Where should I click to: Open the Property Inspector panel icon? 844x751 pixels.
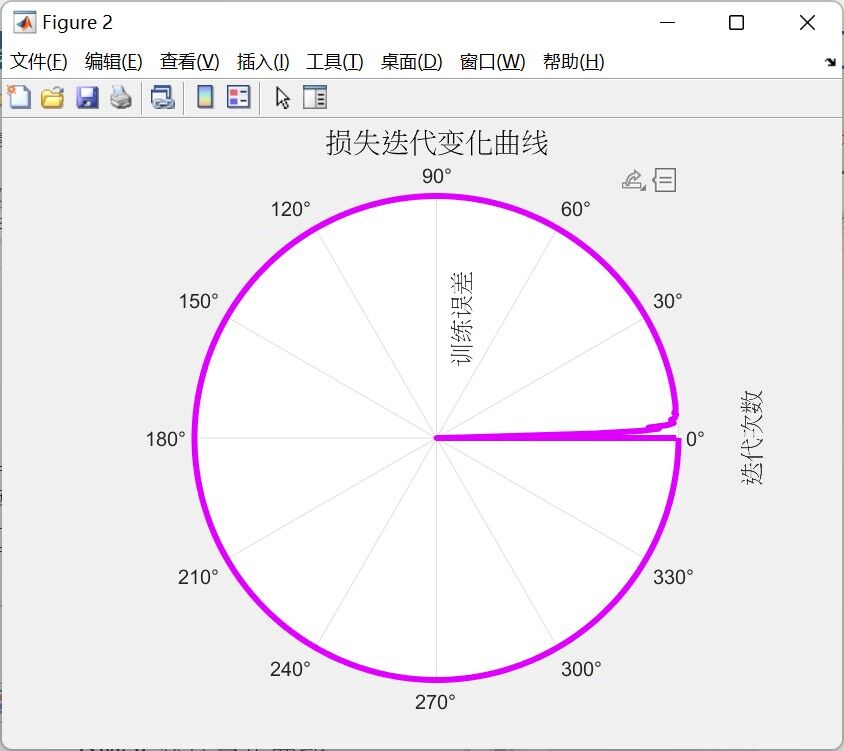(315, 97)
